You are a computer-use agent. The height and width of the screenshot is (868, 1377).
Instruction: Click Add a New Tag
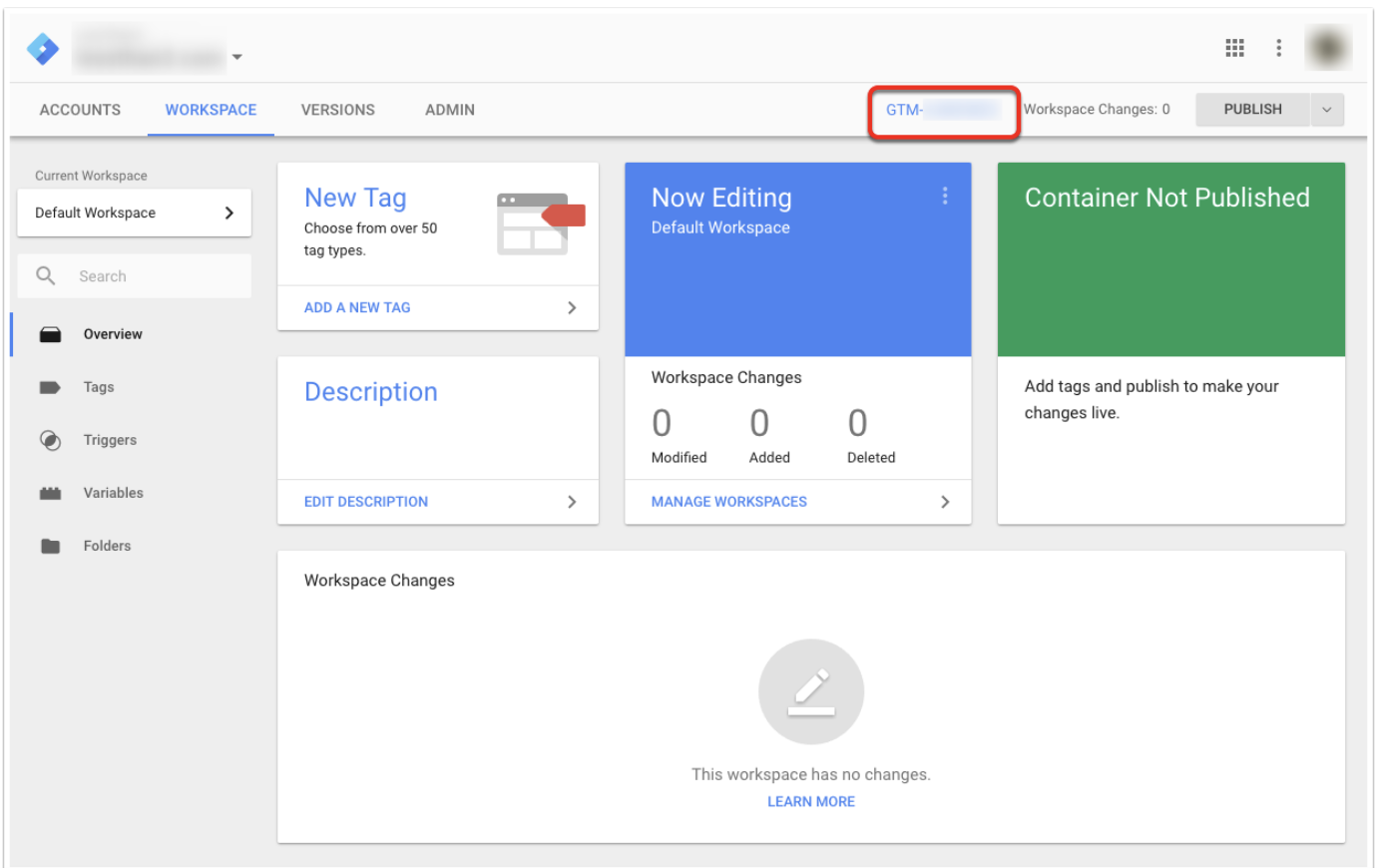click(357, 307)
